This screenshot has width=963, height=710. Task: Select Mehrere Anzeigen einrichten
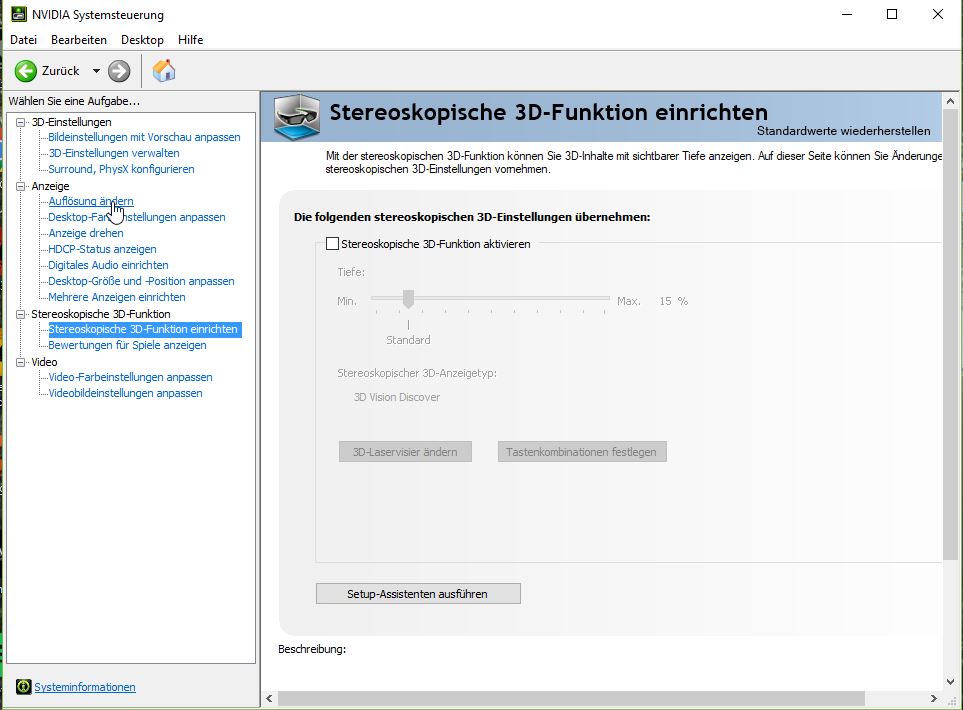pyautogui.click(x=117, y=297)
